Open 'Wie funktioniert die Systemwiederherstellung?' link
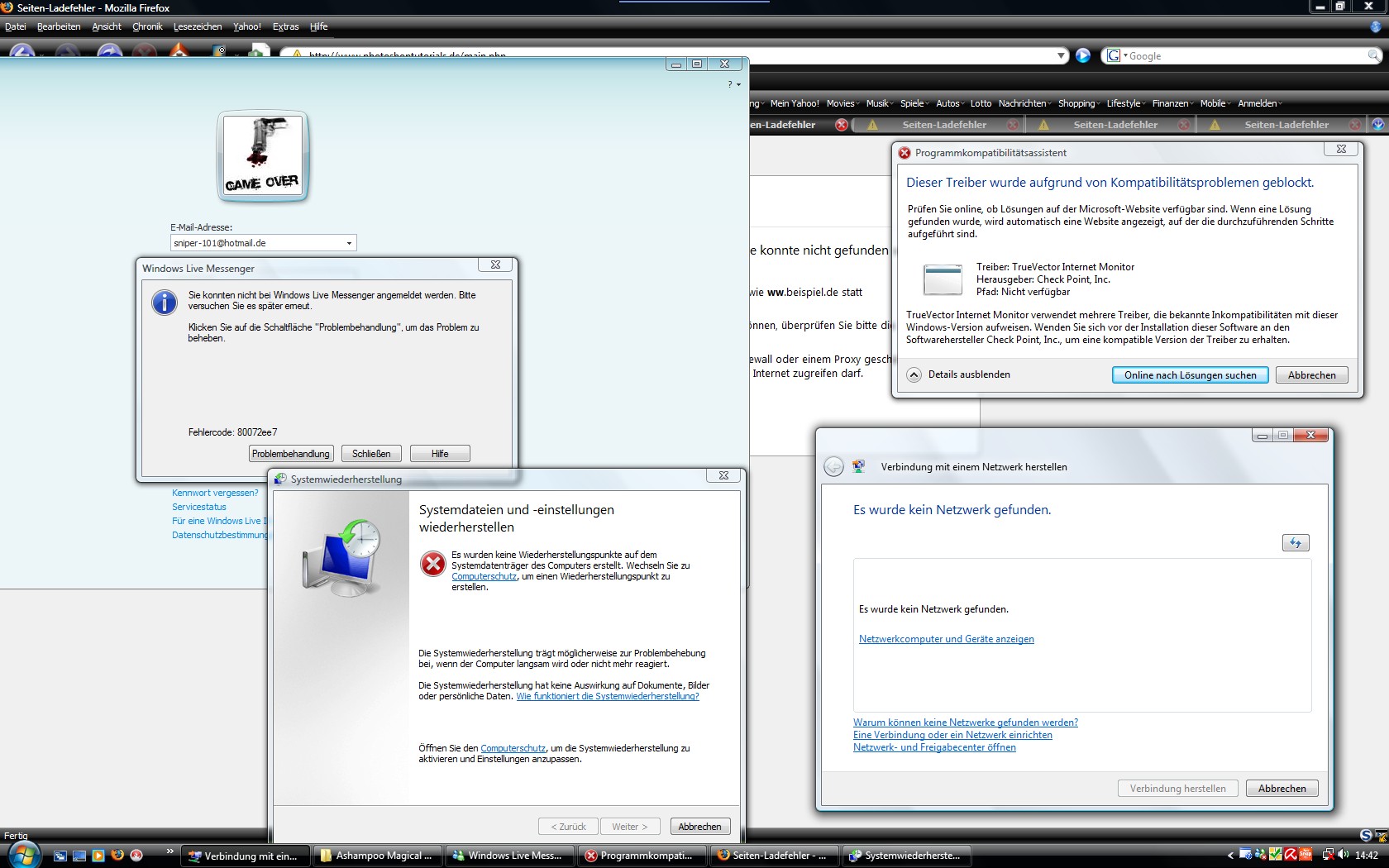Image resolution: width=1389 pixels, height=868 pixels. pyautogui.click(x=608, y=696)
